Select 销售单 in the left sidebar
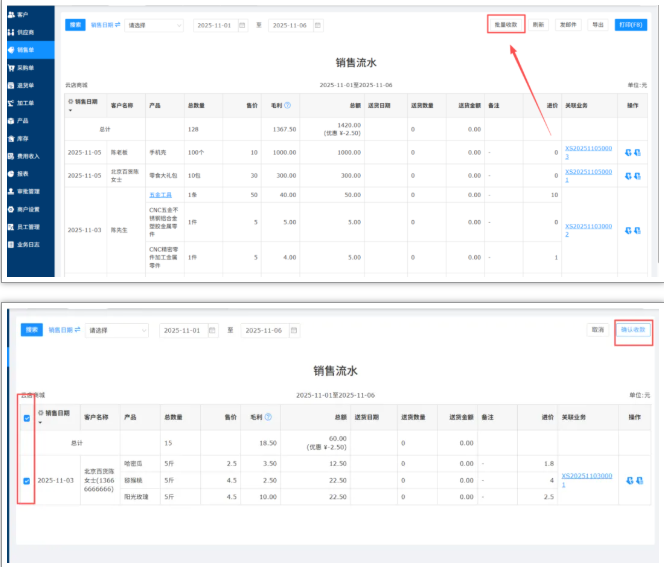This screenshot has height=567, width=664. pos(26,48)
